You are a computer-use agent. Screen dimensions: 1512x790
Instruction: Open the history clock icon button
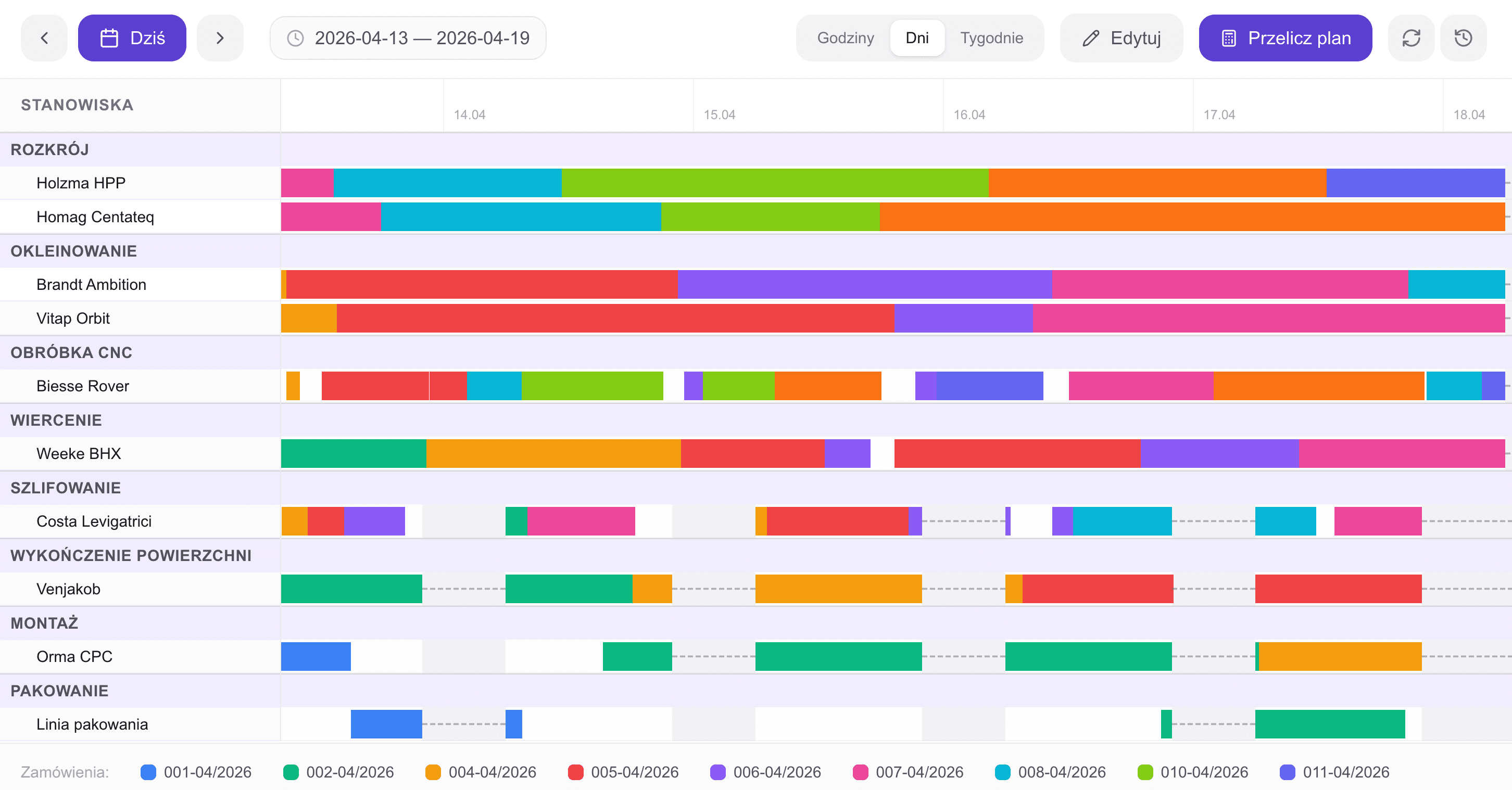click(x=1463, y=38)
